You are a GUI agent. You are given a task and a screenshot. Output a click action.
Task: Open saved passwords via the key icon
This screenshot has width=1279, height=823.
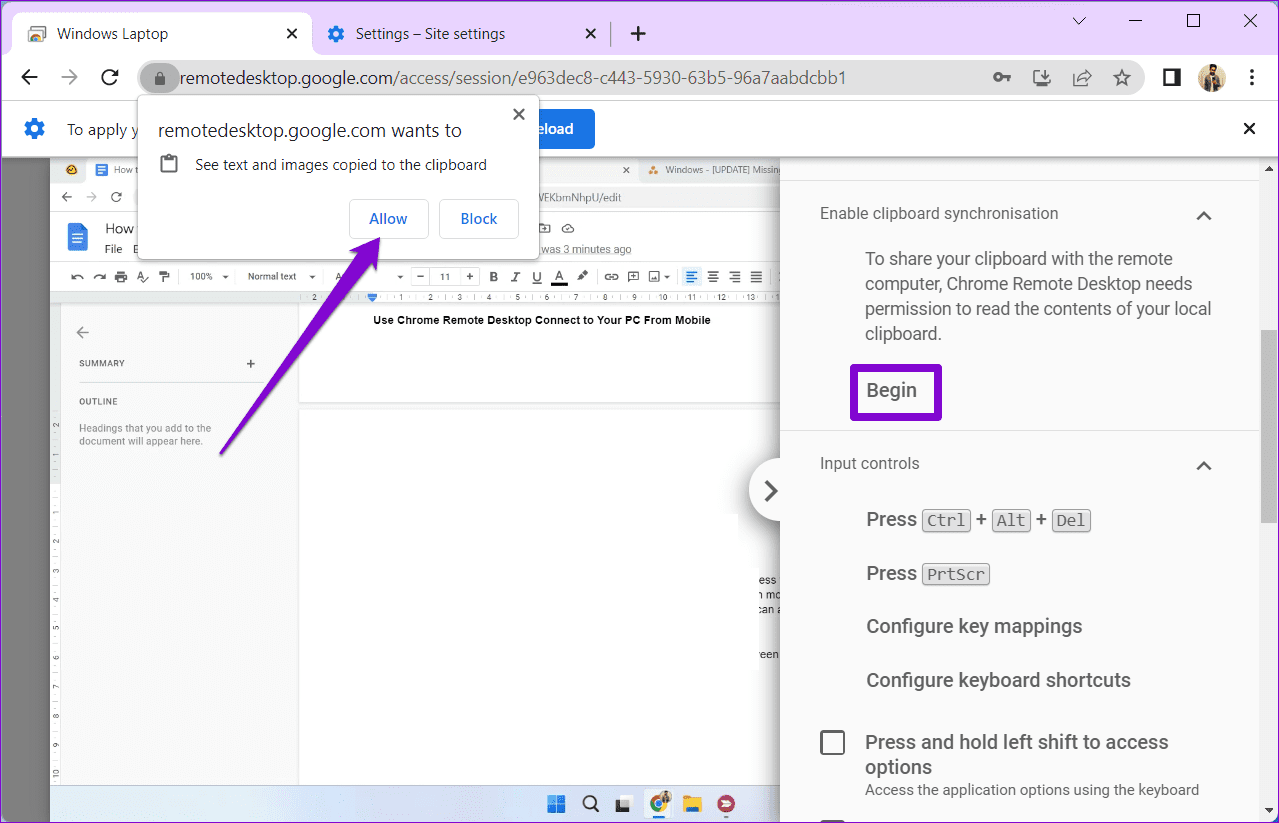1002,77
